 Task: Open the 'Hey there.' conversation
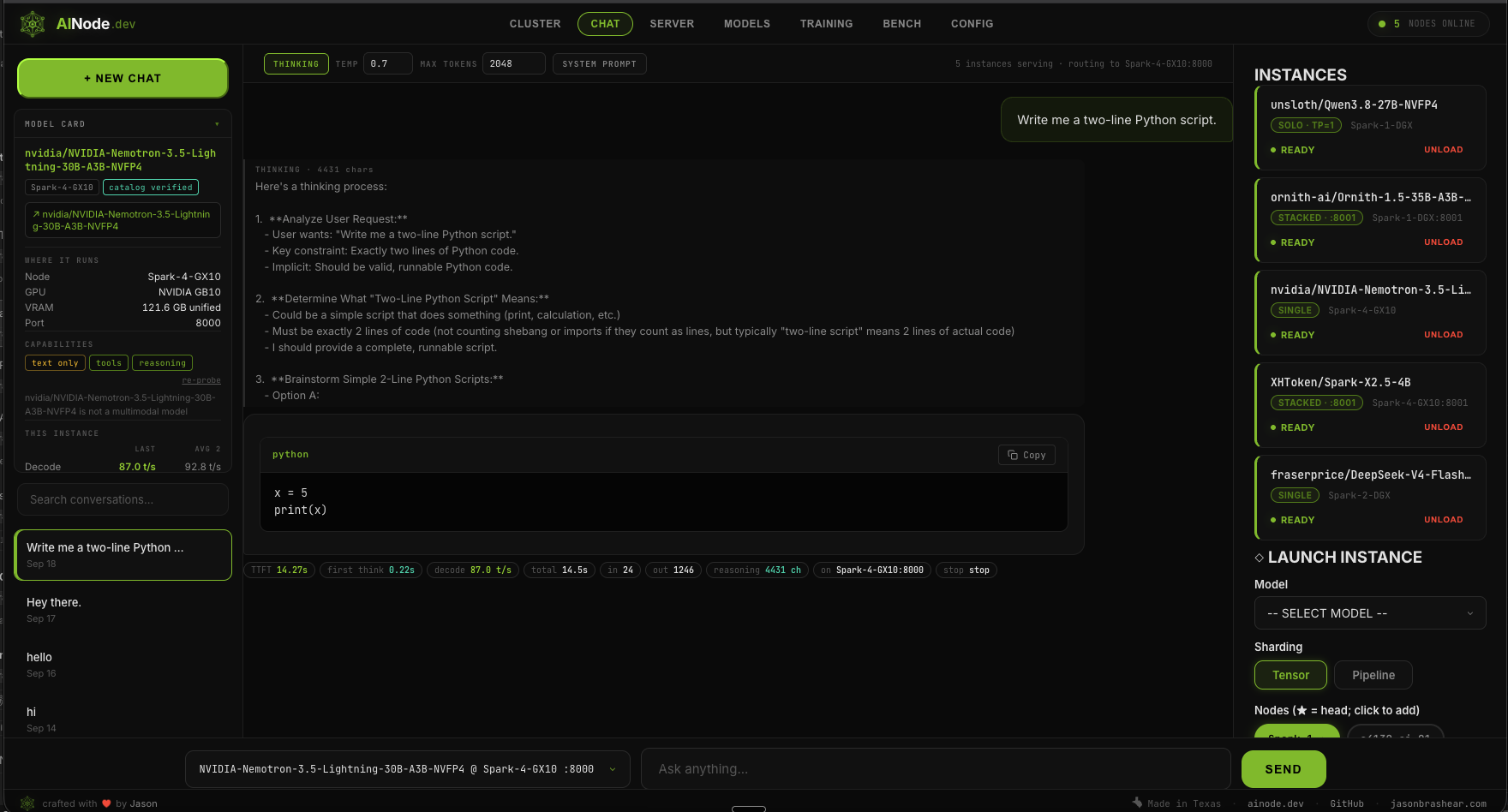click(123, 610)
